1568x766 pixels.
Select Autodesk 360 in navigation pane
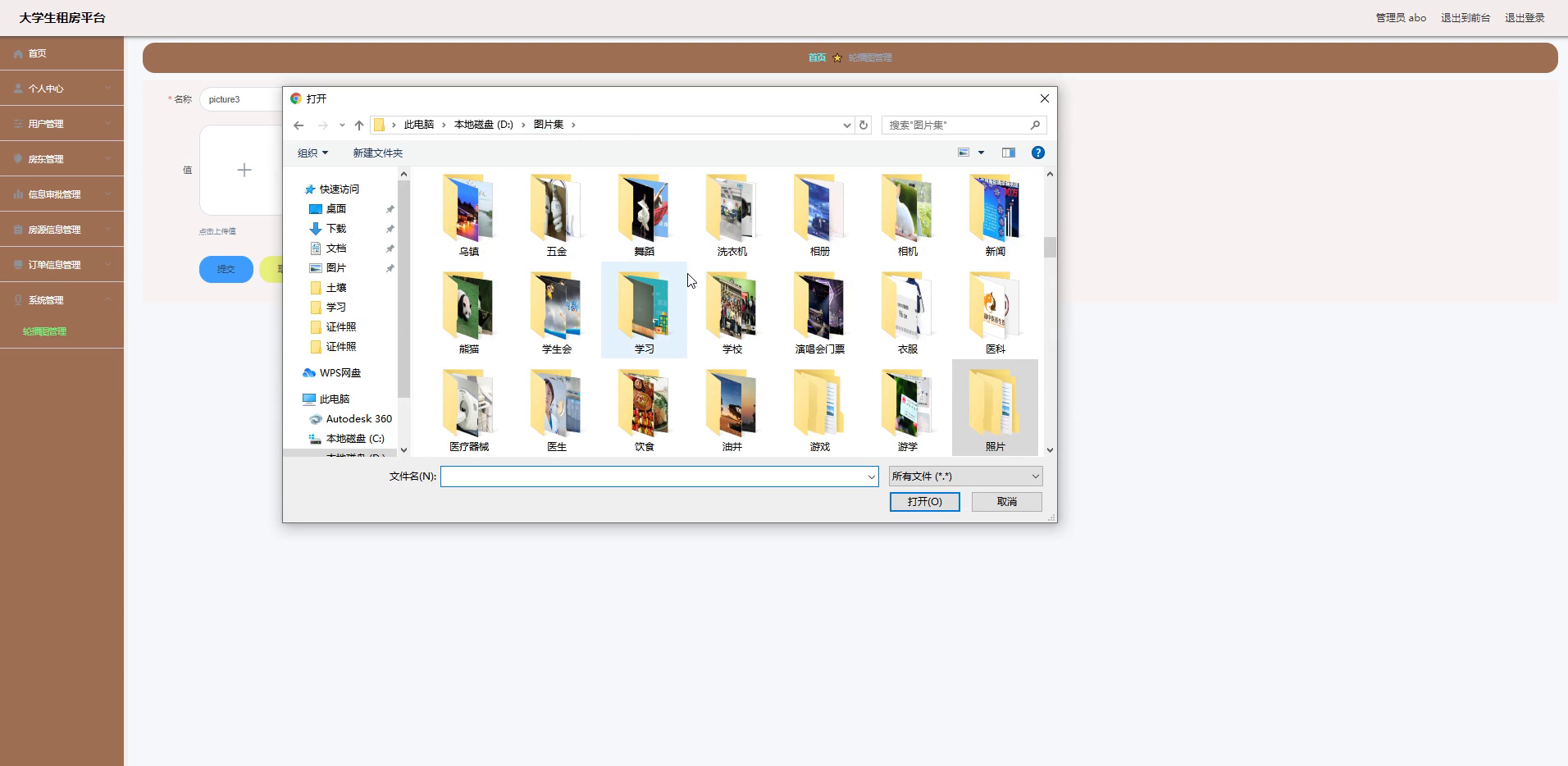(358, 419)
